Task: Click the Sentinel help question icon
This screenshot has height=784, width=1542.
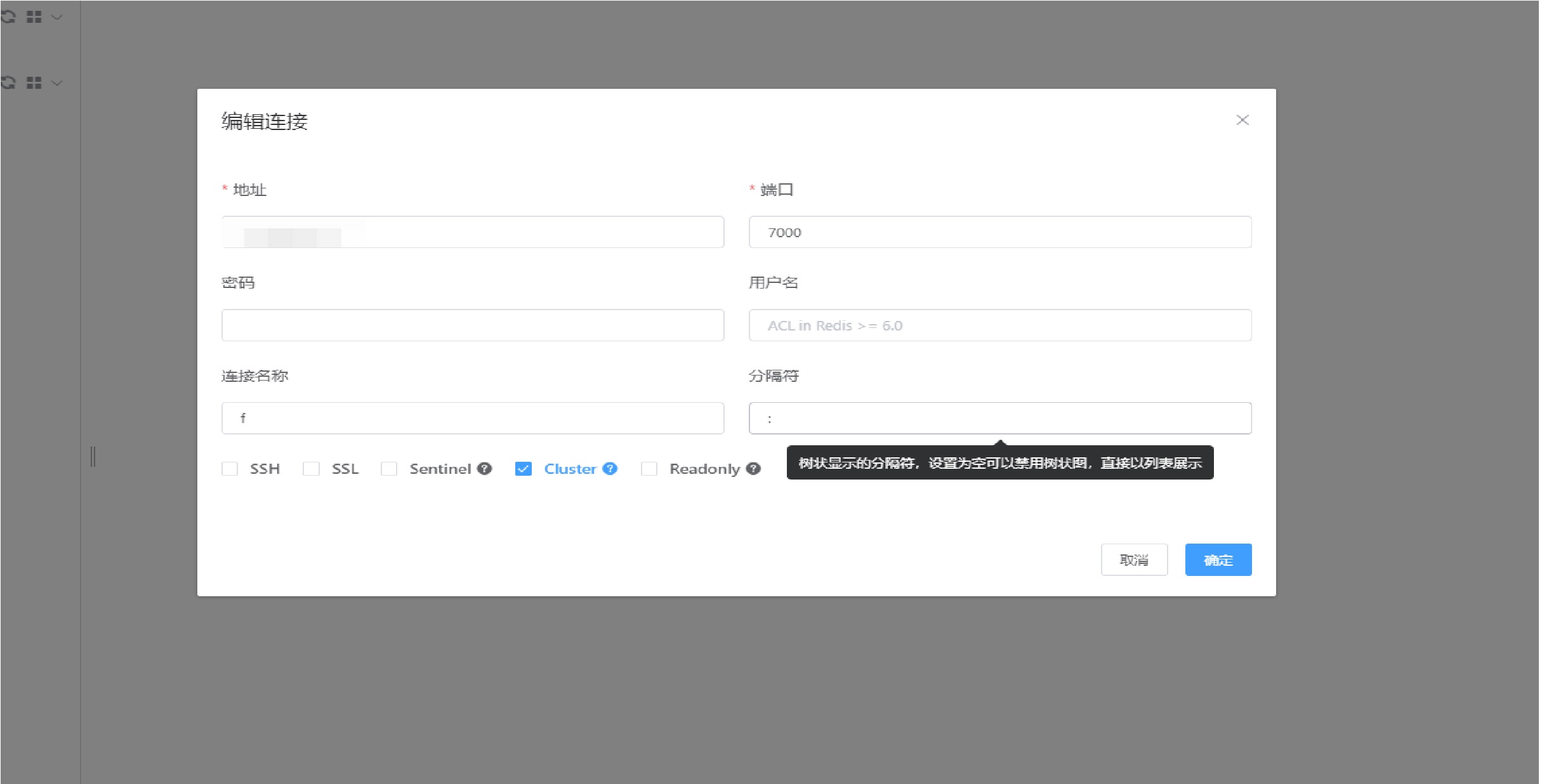Action: tap(485, 469)
